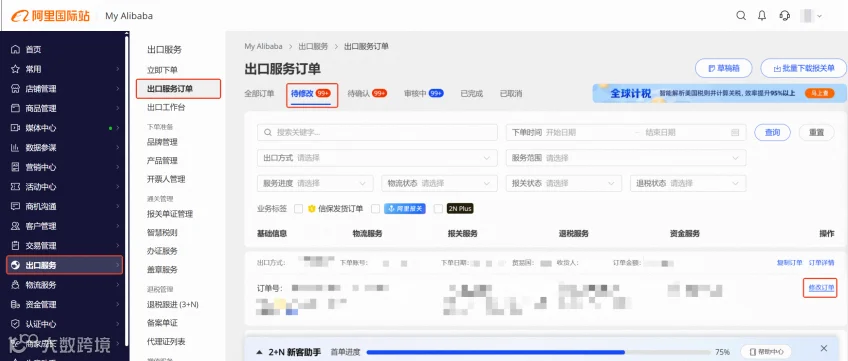848x361 pixels.
Task: Tick the 2N Plus checkbox
Action: [438, 209]
